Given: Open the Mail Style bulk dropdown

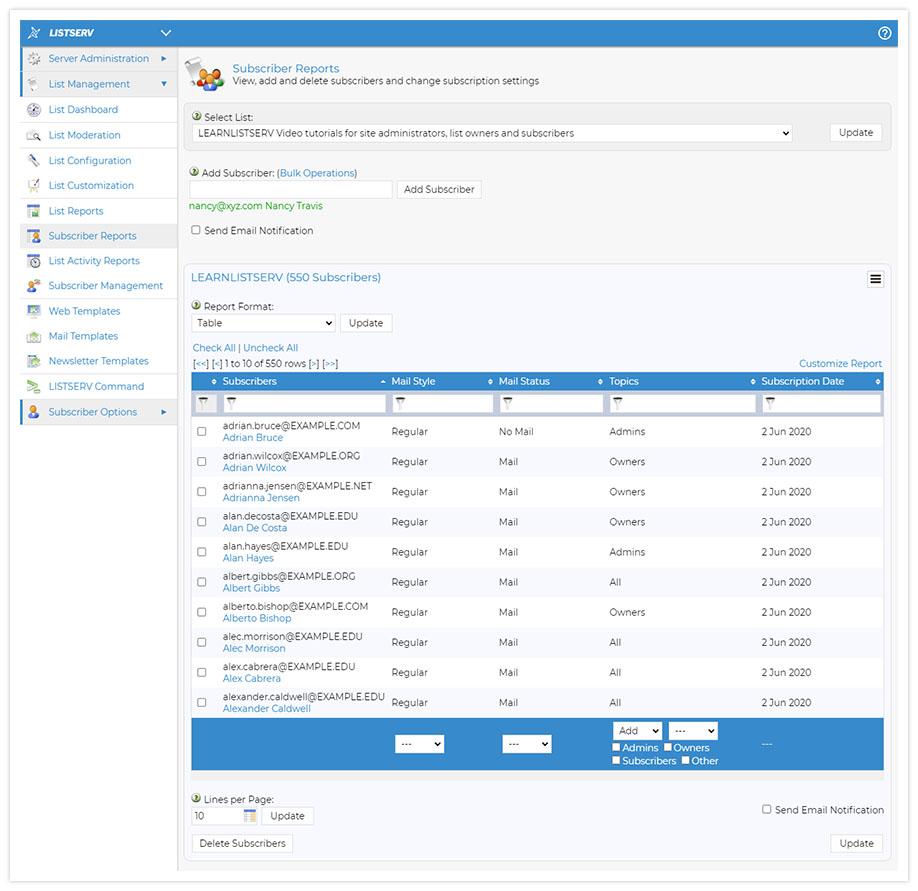Looking at the screenshot, I should [x=419, y=744].
